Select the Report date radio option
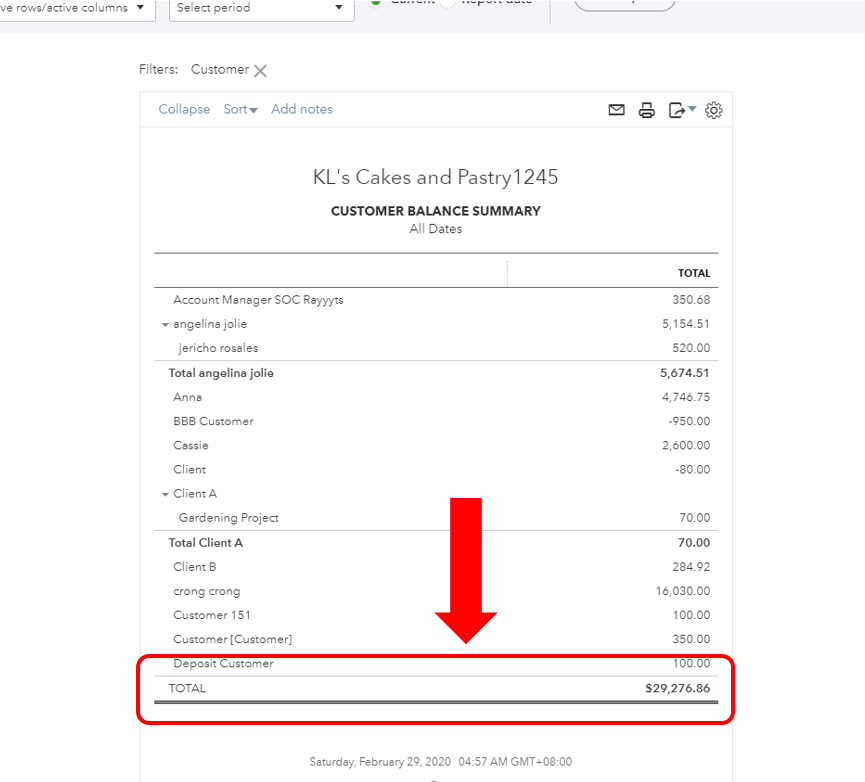865x782 pixels. 447,2
